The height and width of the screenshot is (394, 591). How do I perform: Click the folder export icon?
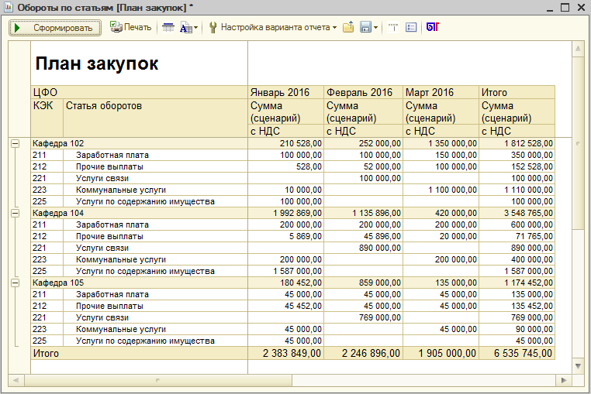pyautogui.click(x=348, y=27)
